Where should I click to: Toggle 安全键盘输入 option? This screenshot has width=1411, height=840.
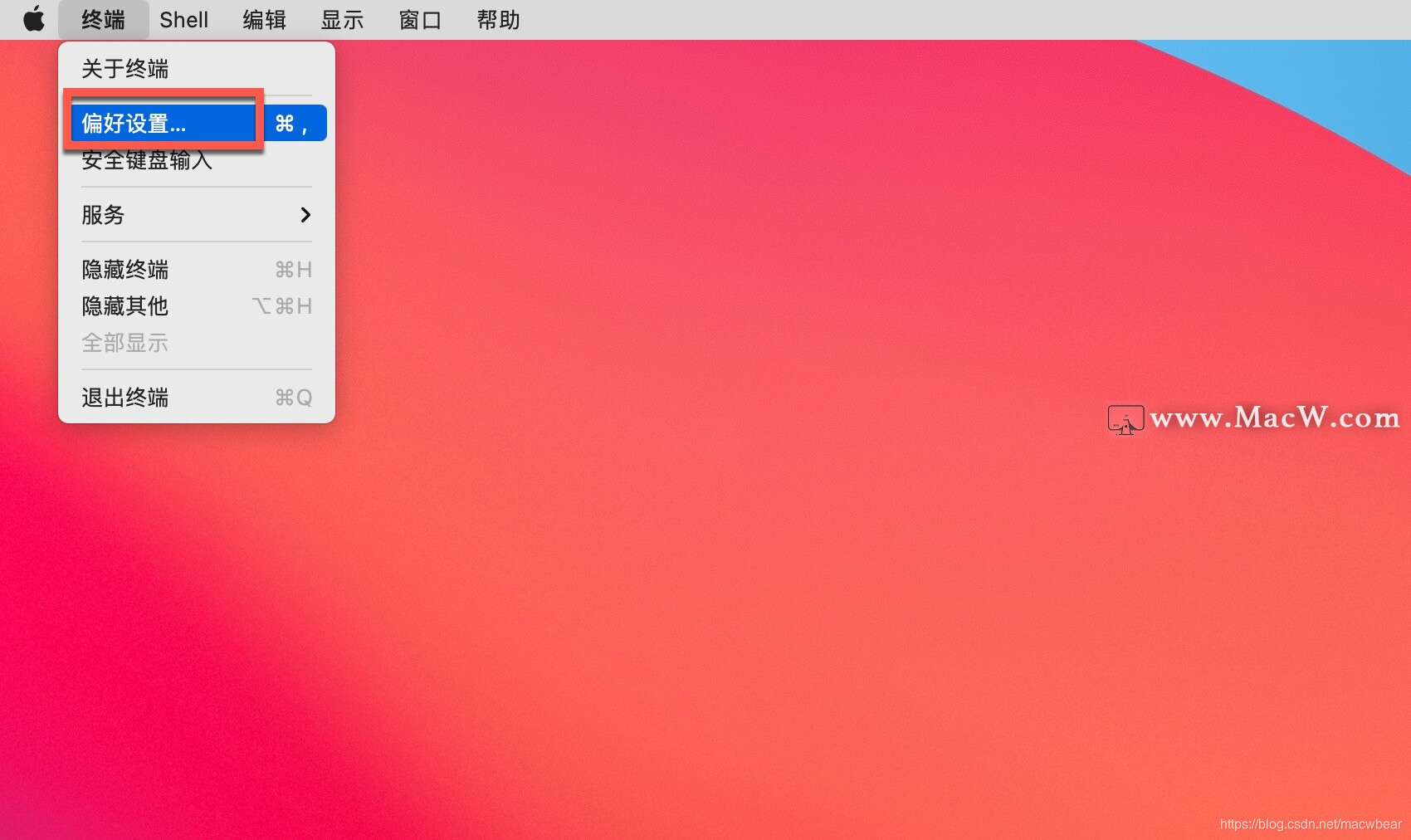click(x=197, y=160)
